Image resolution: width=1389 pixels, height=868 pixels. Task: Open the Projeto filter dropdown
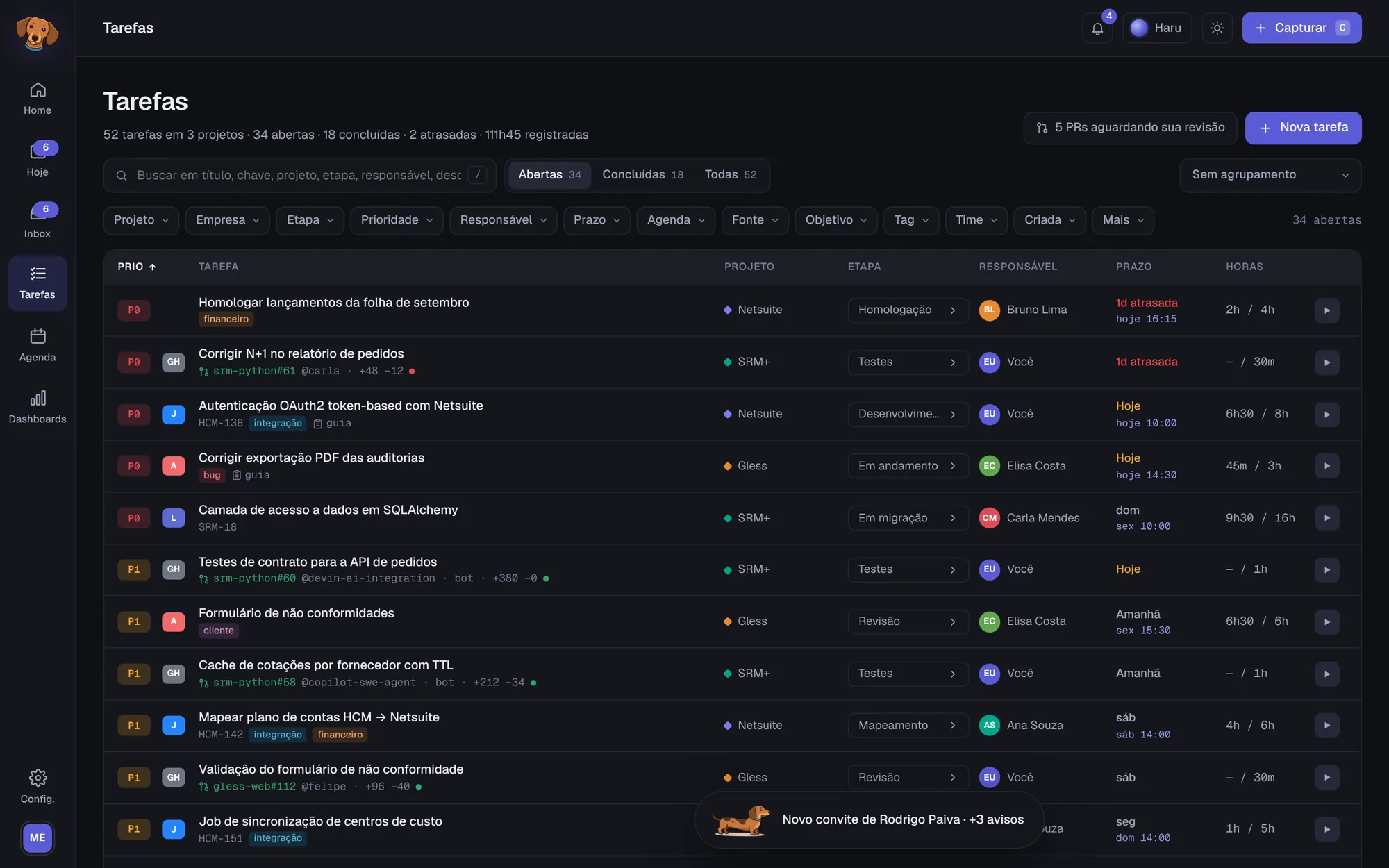(x=141, y=220)
